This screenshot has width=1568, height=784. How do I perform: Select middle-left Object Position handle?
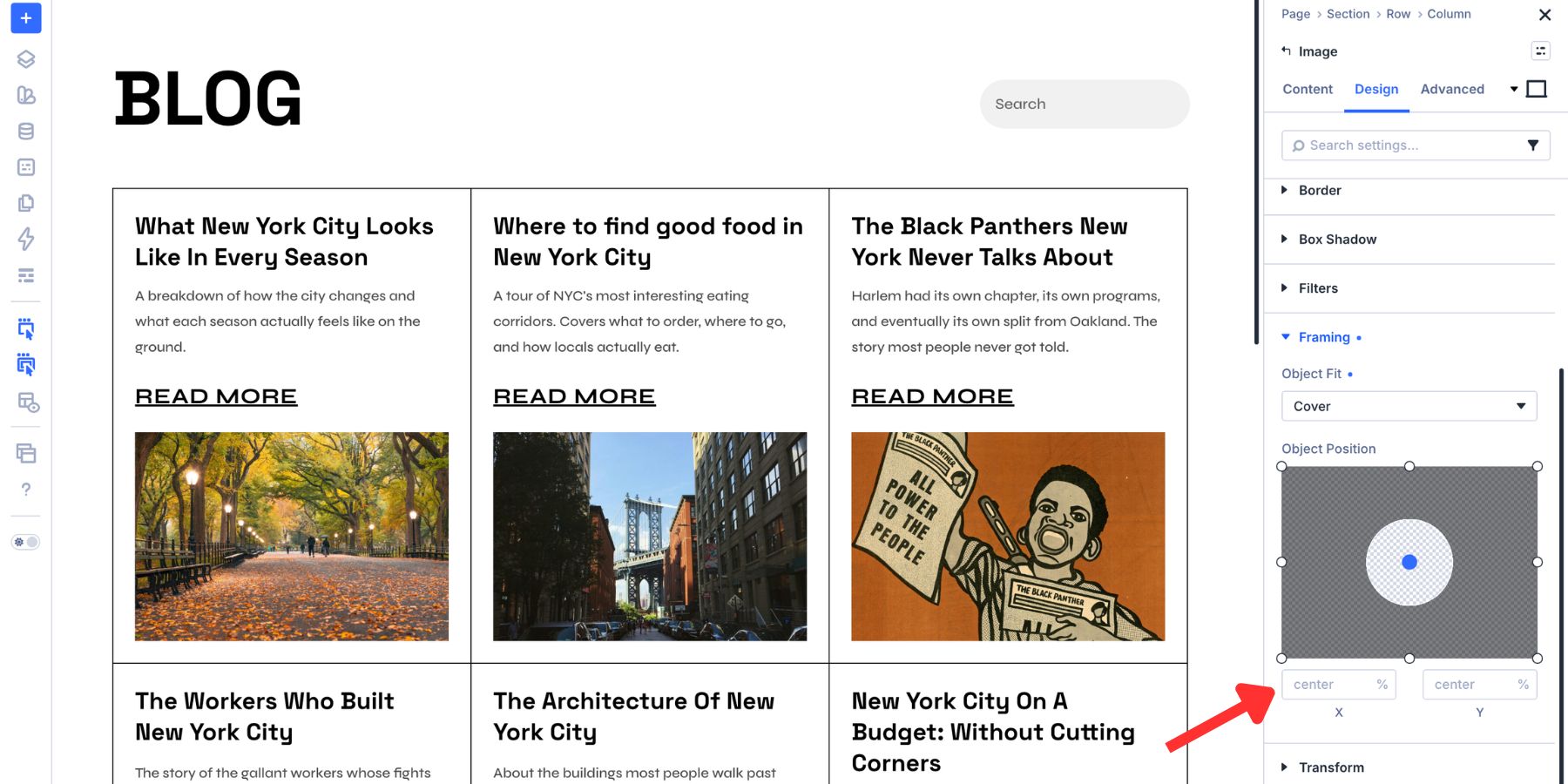point(1281,562)
